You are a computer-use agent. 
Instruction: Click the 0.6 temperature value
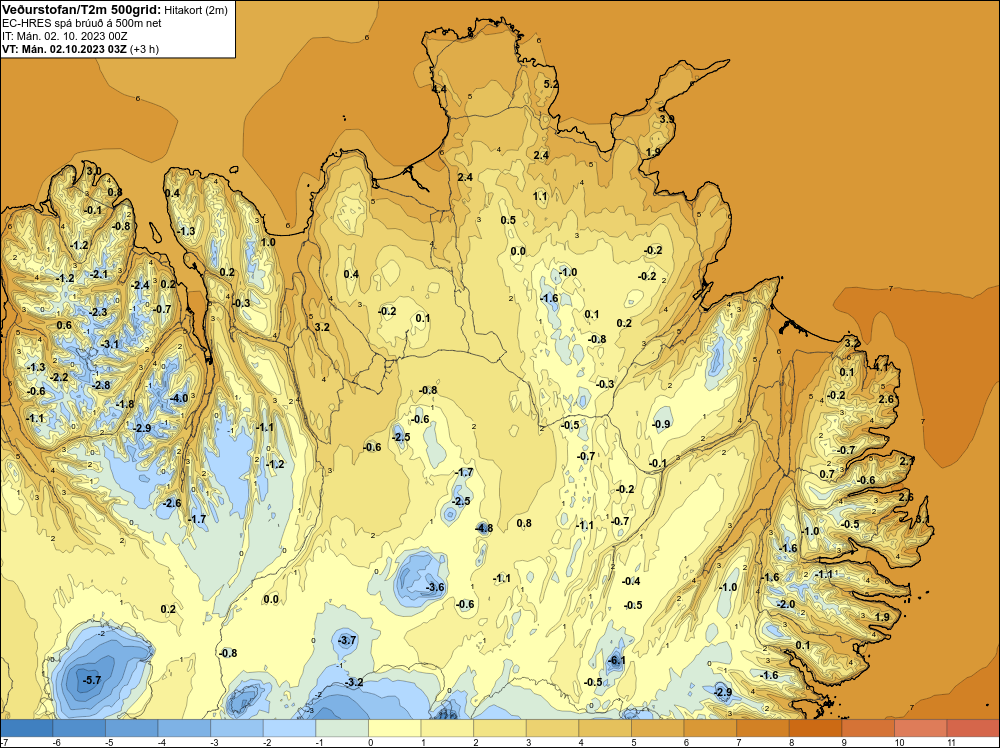click(x=64, y=325)
